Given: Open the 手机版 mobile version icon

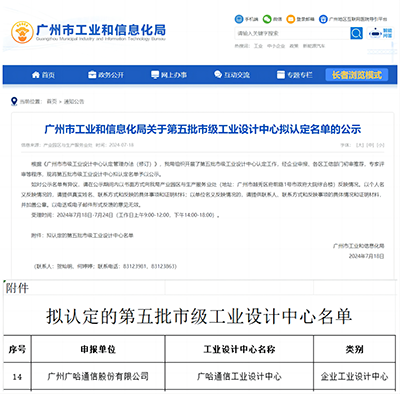Looking at the screenshot, I should tap(239, 19).
